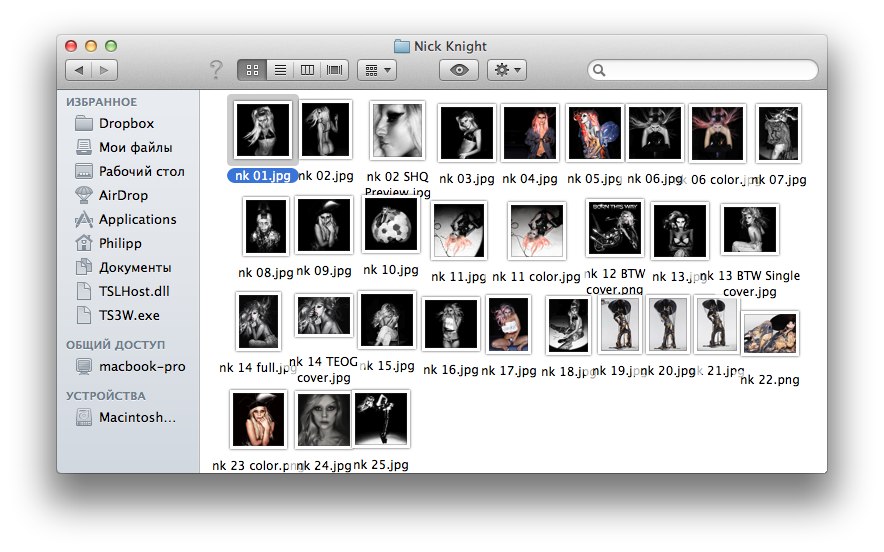This screenshot has height=552, width=884.
Task: Click the Philipp house icon
Action: (84, 243)
